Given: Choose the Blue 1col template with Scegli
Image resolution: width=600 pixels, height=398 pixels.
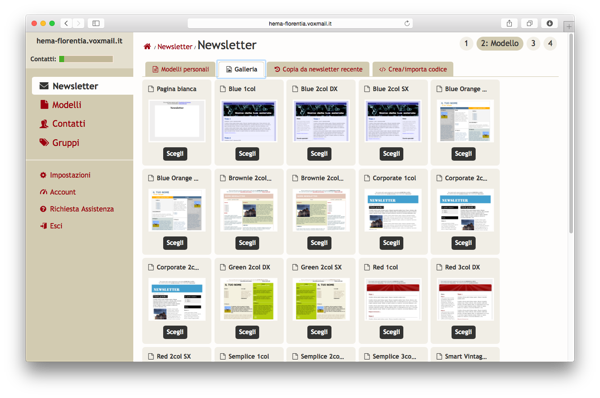Looking at the screenshot, I should pos(247,154).
